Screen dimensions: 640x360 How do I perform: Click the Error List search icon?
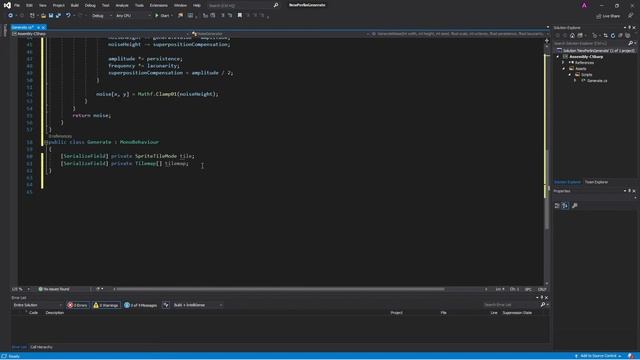543,305
